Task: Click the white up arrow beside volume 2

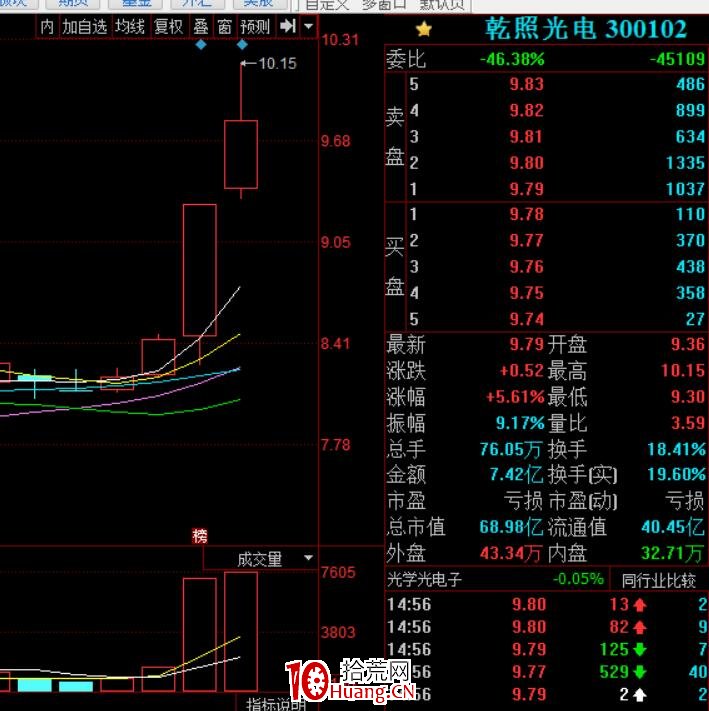Action: click(x=640, y=694)
